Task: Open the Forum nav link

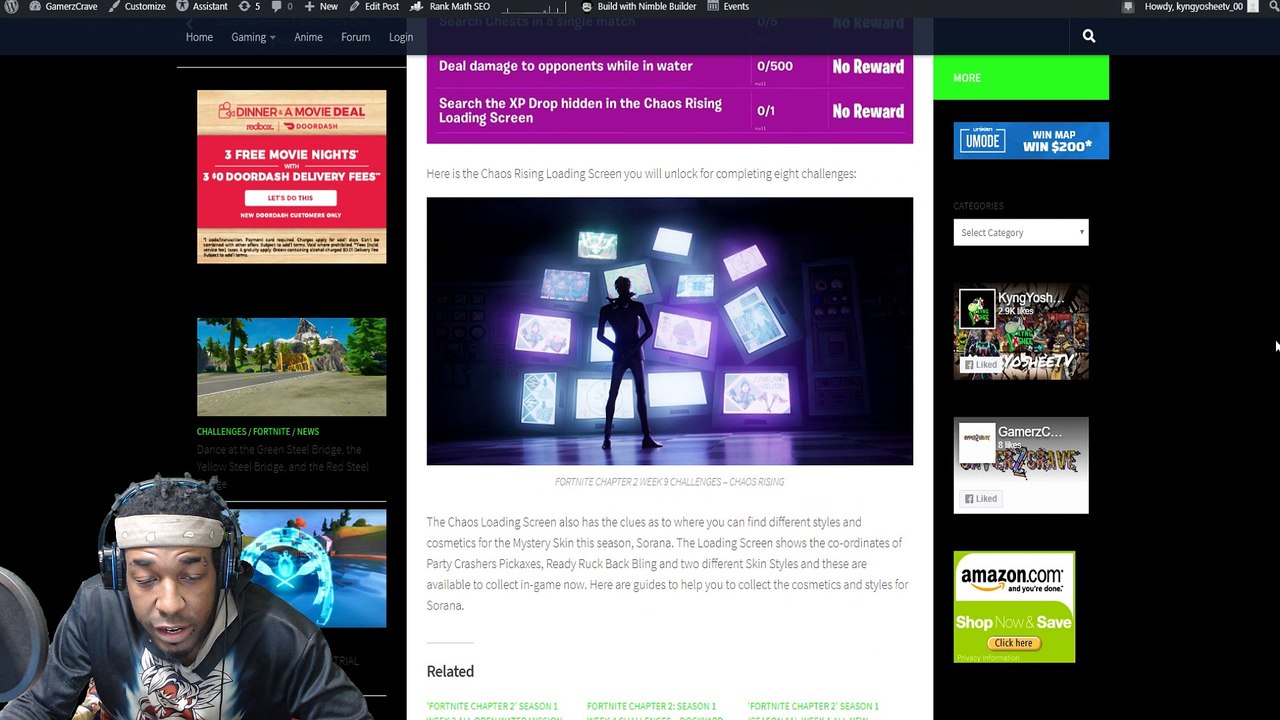Action: coord(355,37)
